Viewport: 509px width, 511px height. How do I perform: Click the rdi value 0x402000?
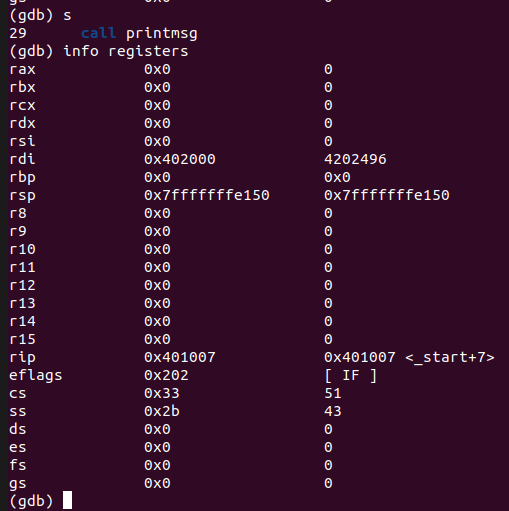[x=180, y=159]
